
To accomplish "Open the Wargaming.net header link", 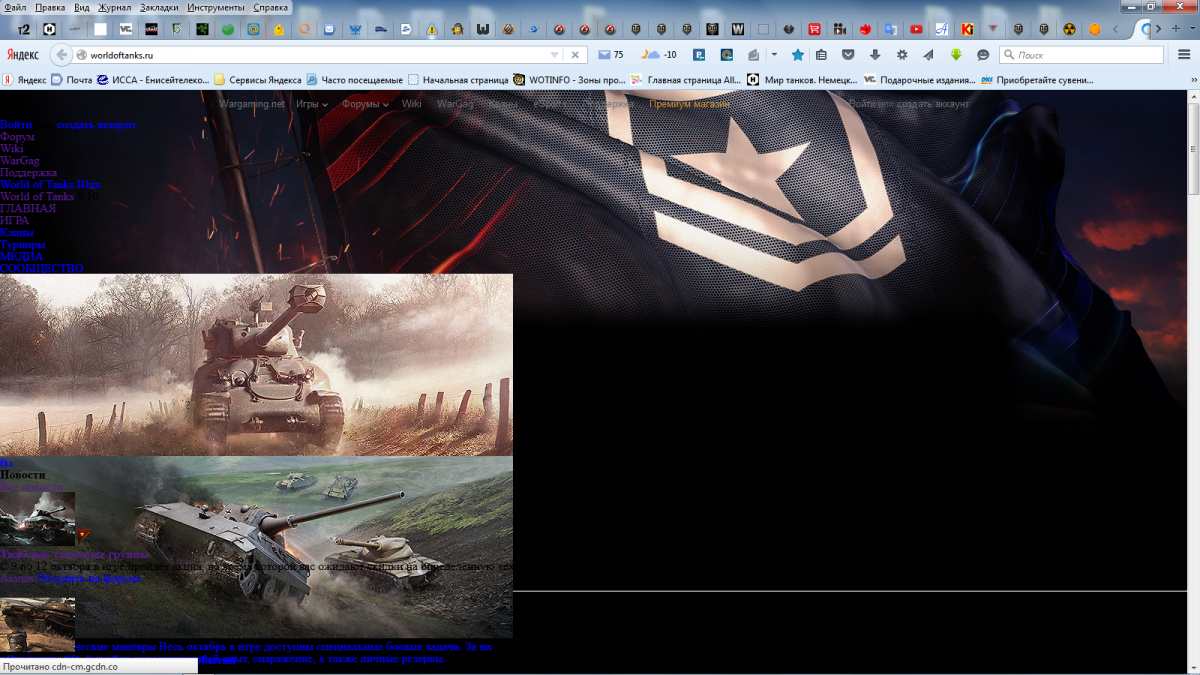I will click(251, 104).
